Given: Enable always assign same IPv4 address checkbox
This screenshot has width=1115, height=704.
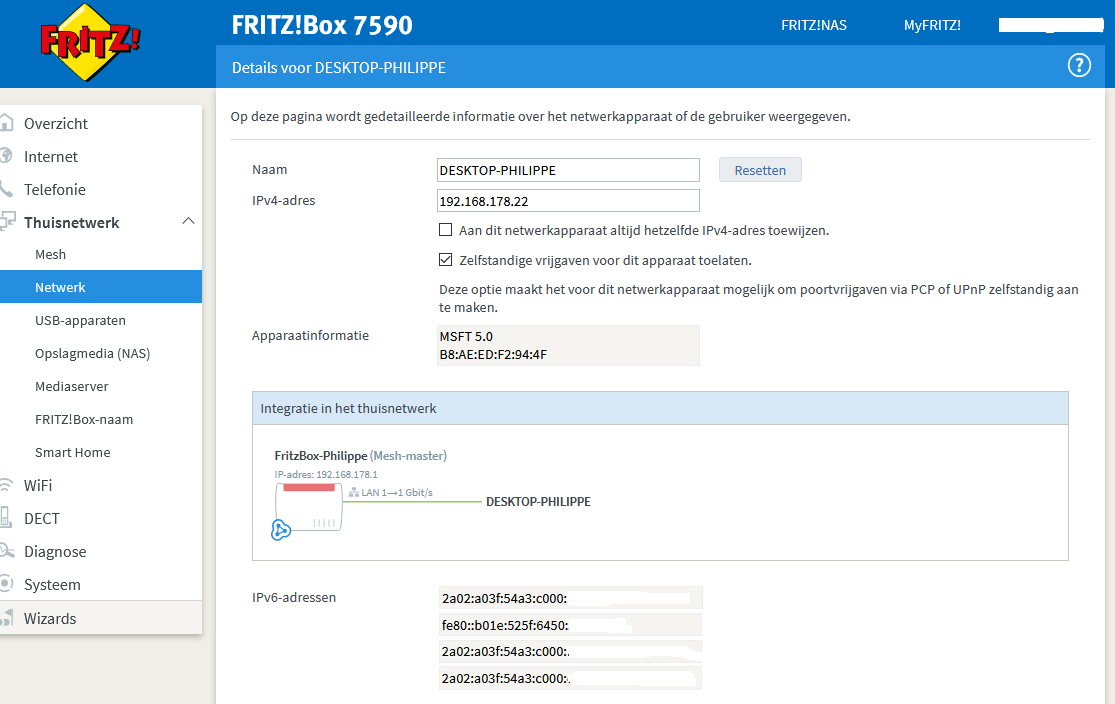Looking at the screenshot, I should pos(446,230).
